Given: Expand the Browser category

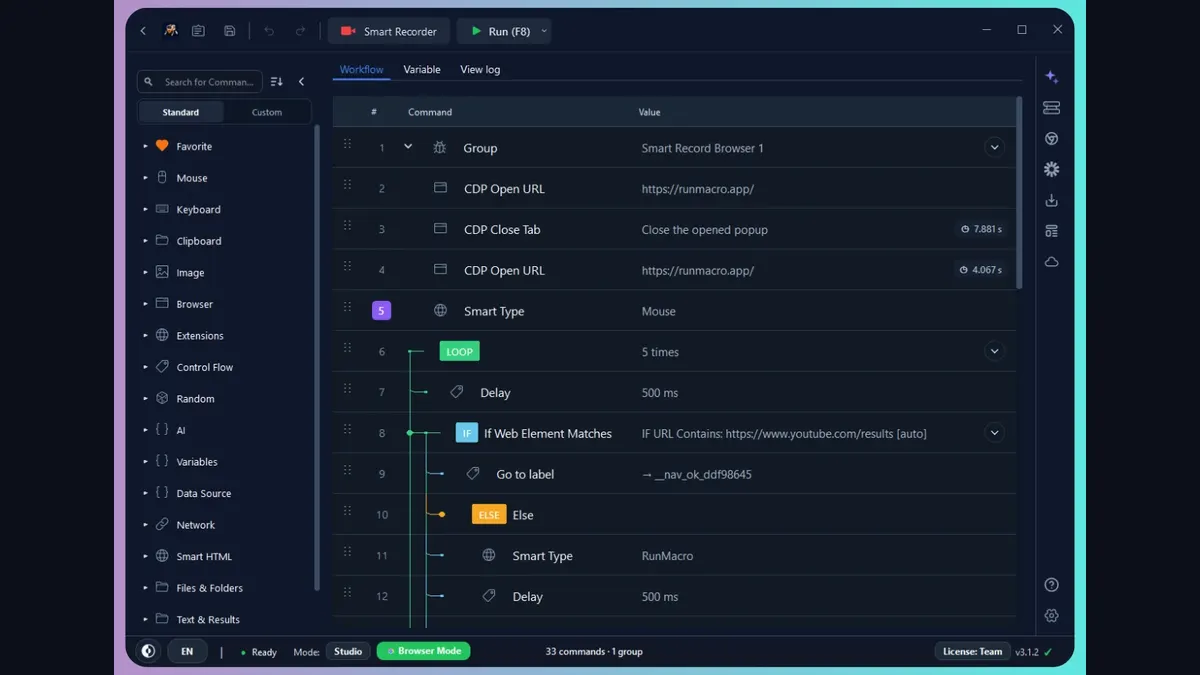Looking at the screenshot, I should 146,304.
